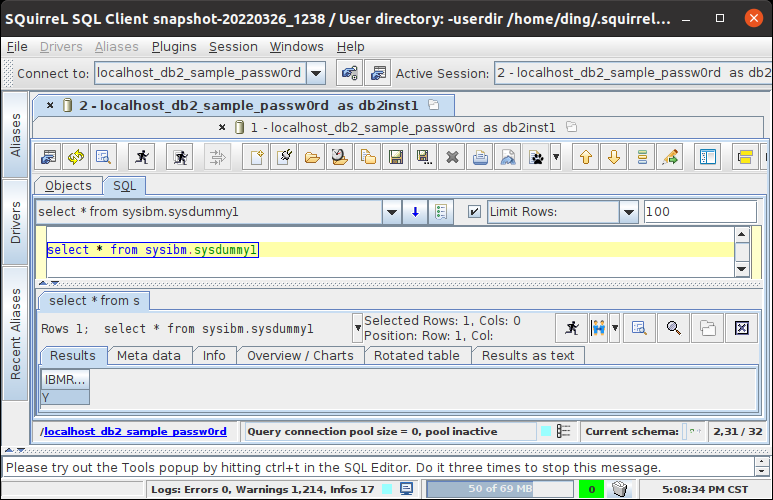The width and height of the screenshot is (773, 500).
Task: Click the Y cell in the results table
Action: pyautogui.click(x=65, y=397)
